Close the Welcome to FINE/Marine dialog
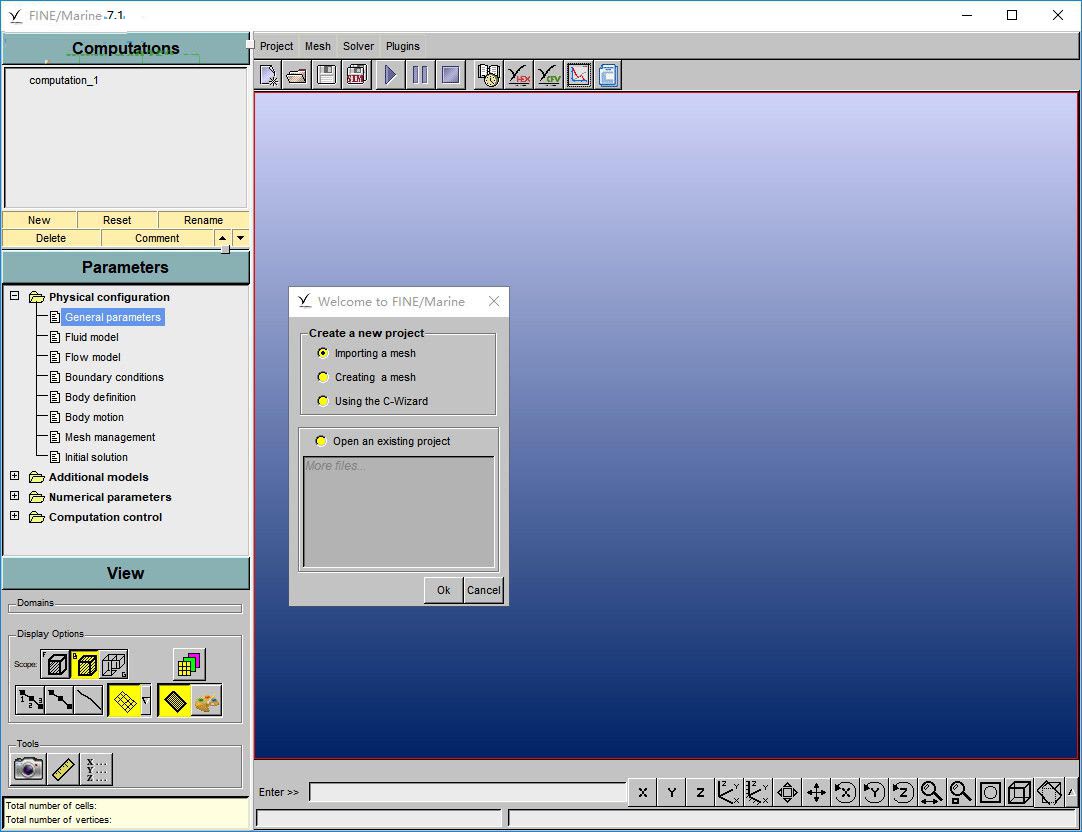 tap(494, 301)
